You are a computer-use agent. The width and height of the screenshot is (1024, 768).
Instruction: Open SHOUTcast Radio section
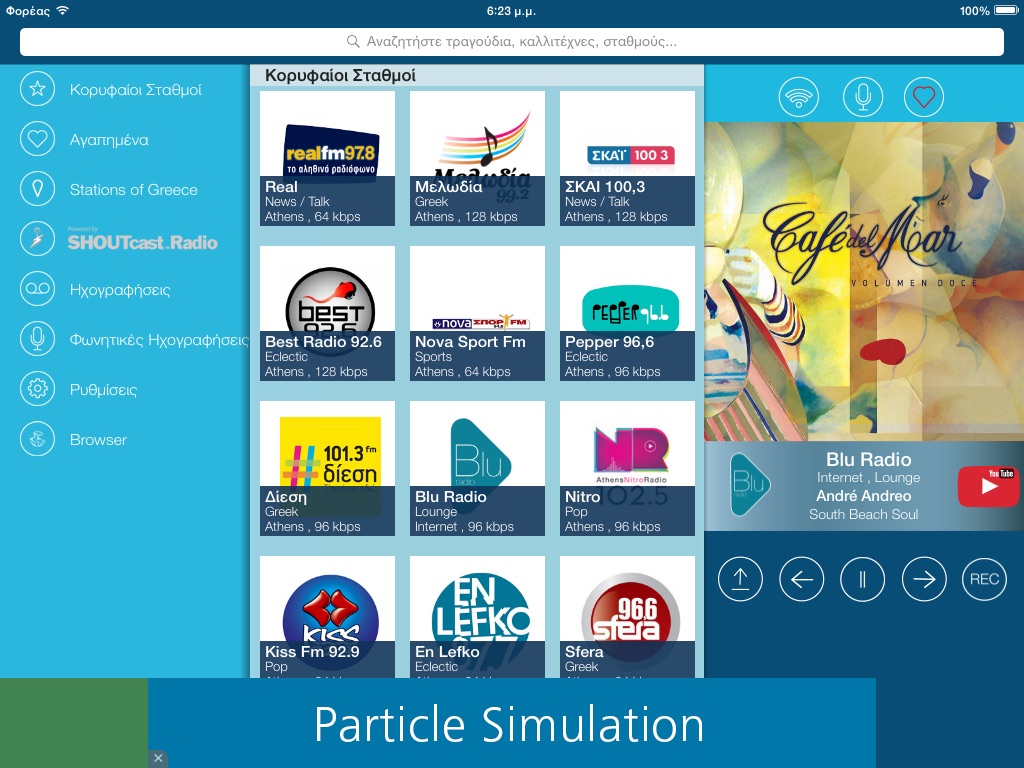pos(142,240)
